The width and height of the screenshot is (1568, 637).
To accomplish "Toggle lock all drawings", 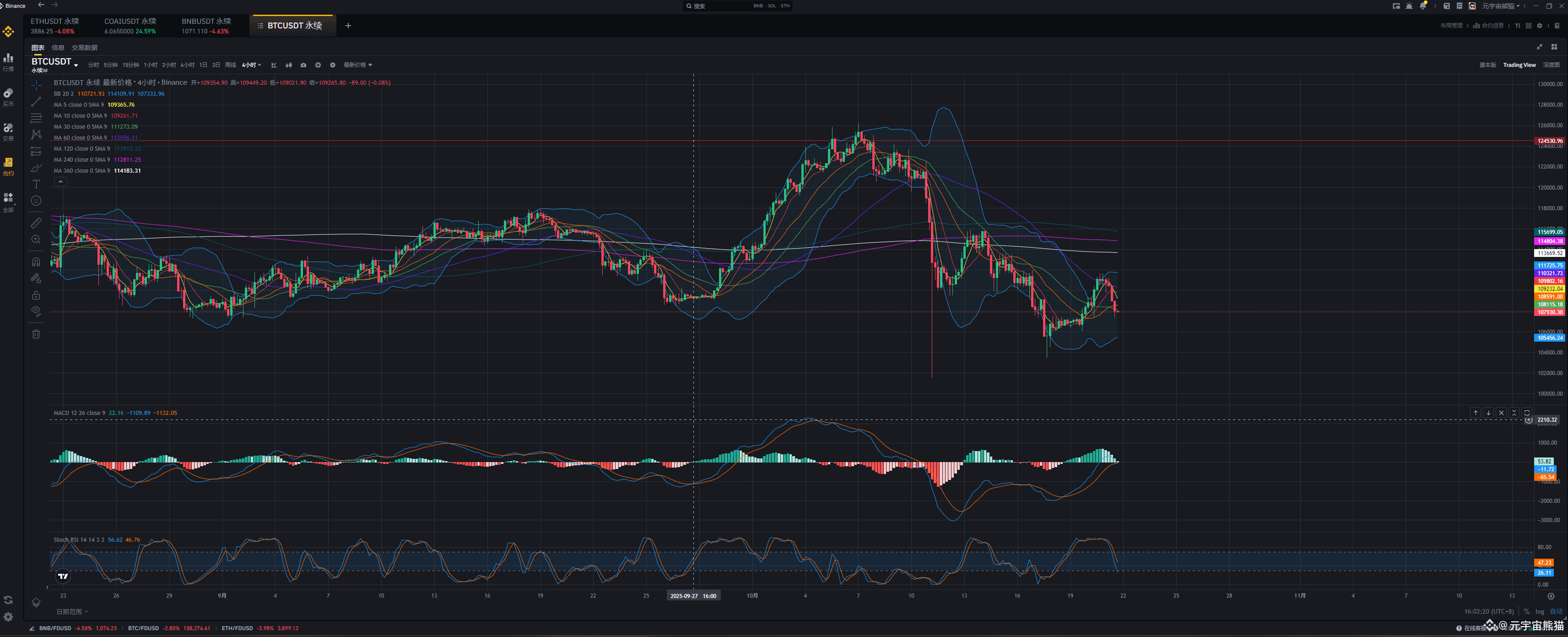I will tap(36, 295).
